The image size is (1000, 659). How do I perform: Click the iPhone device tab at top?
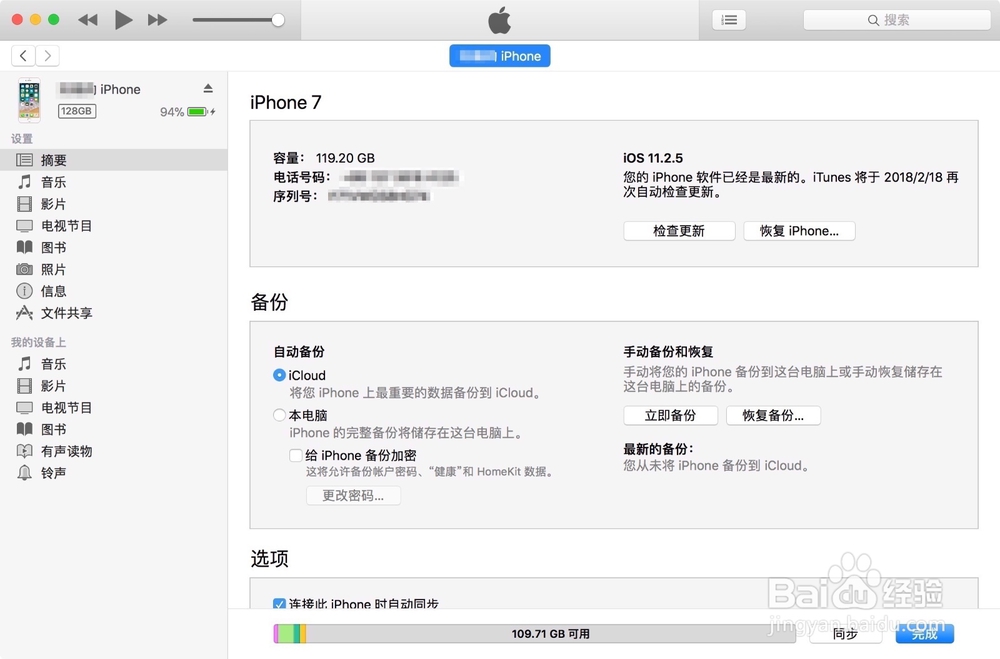tap(500, 55)
